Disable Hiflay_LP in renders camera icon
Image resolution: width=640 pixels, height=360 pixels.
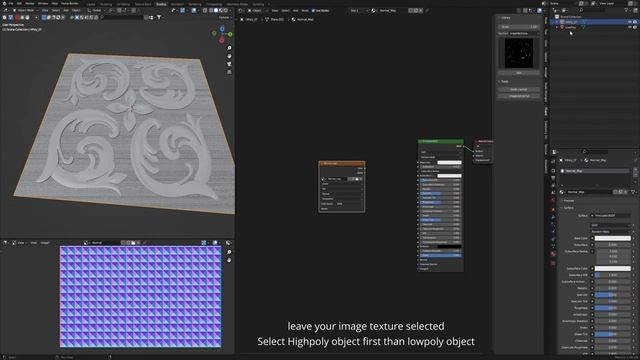635,22
